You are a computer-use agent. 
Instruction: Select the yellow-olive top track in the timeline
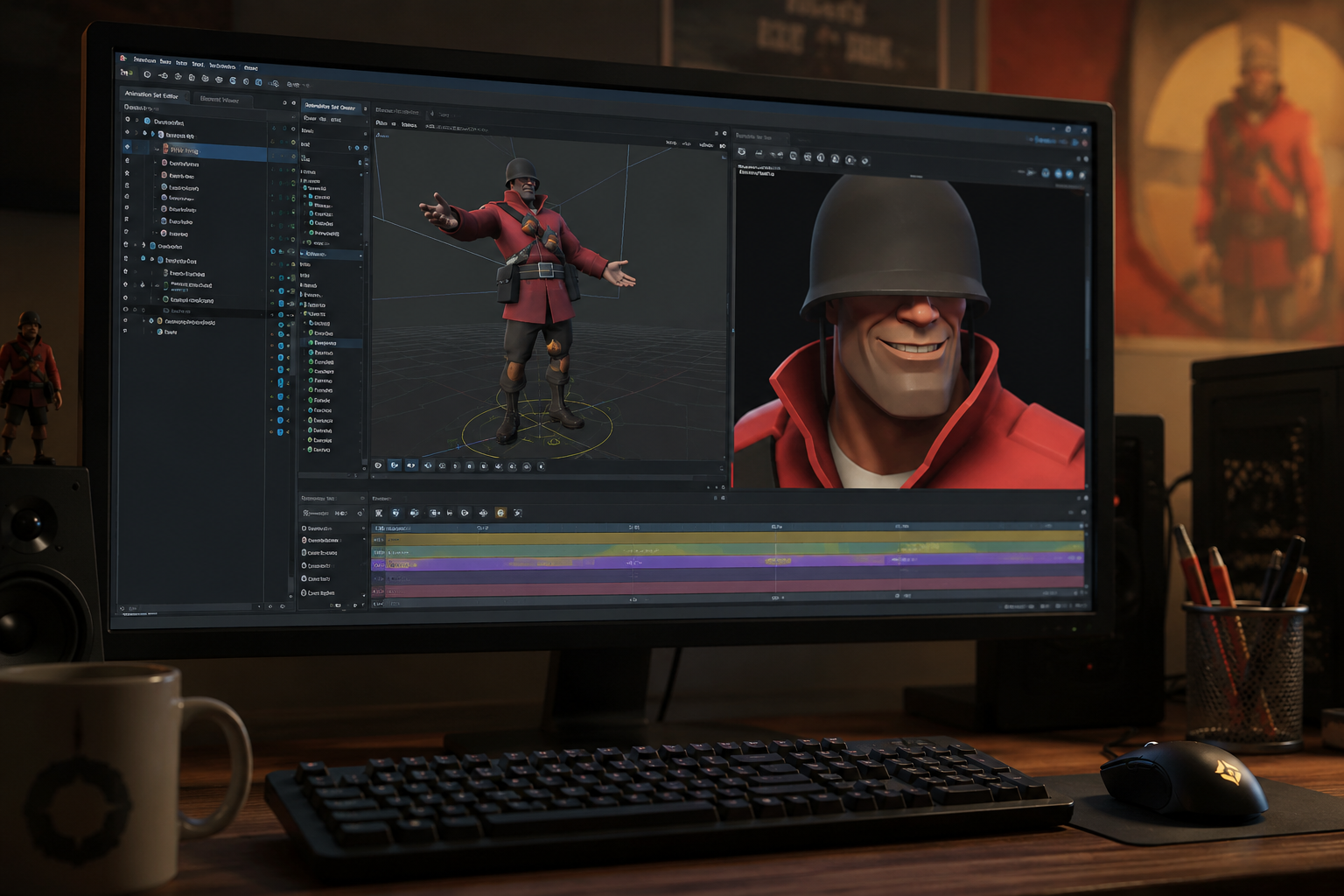729,539
